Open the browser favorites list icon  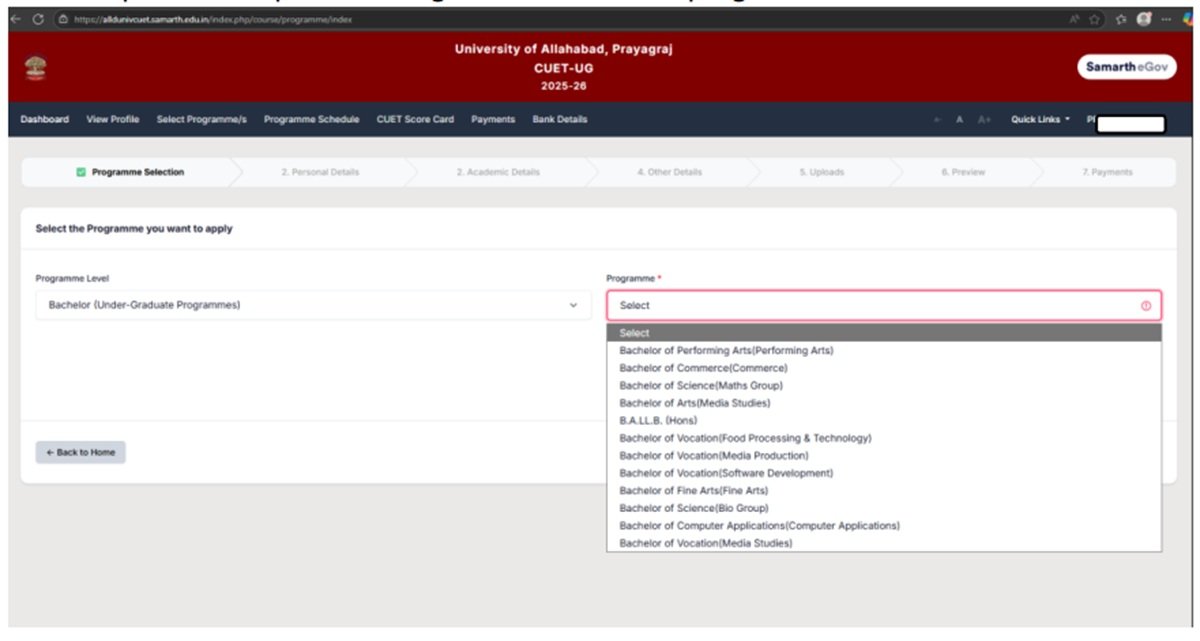1122,20
